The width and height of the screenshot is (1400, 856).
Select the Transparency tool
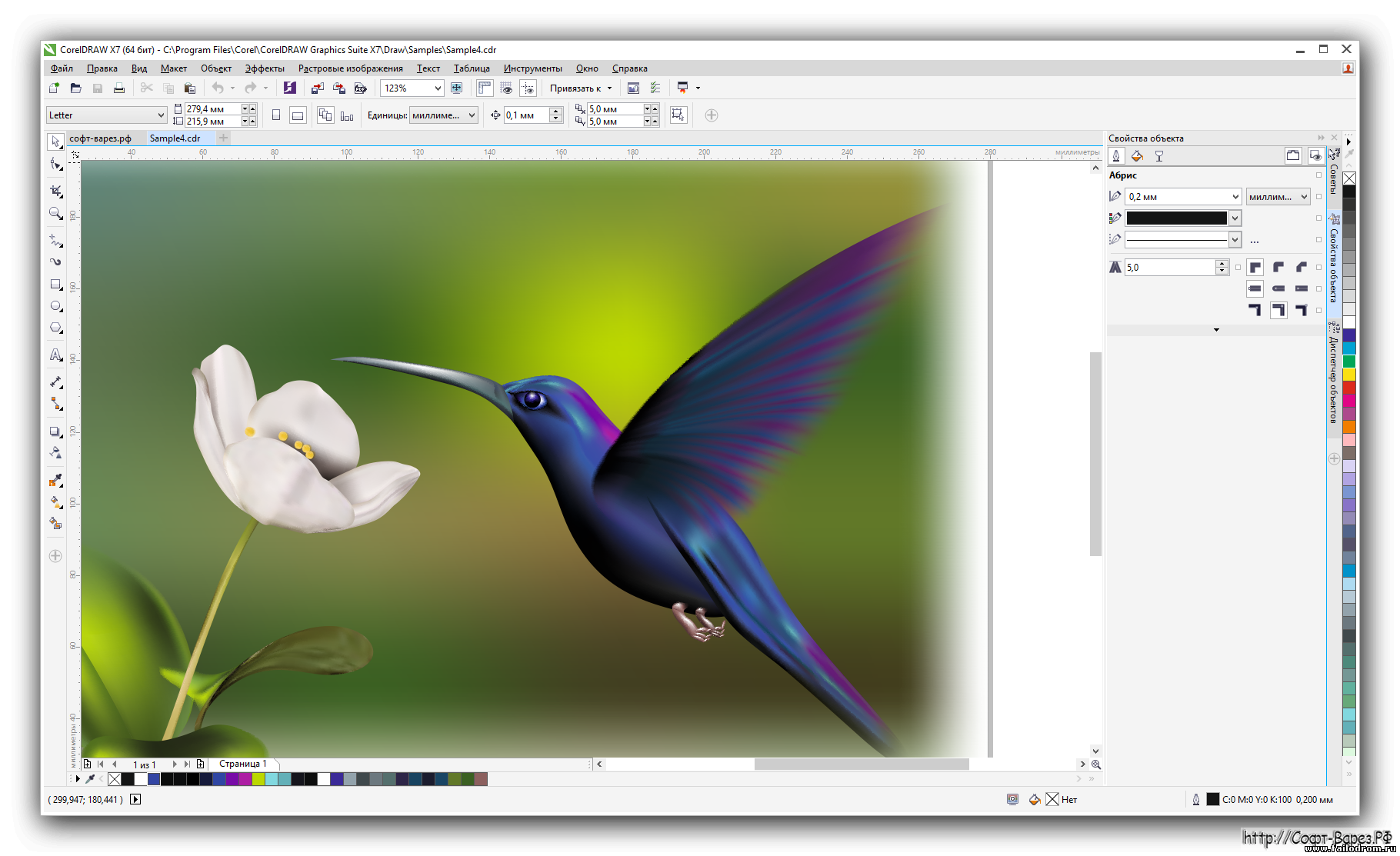[x=55, y=453]
